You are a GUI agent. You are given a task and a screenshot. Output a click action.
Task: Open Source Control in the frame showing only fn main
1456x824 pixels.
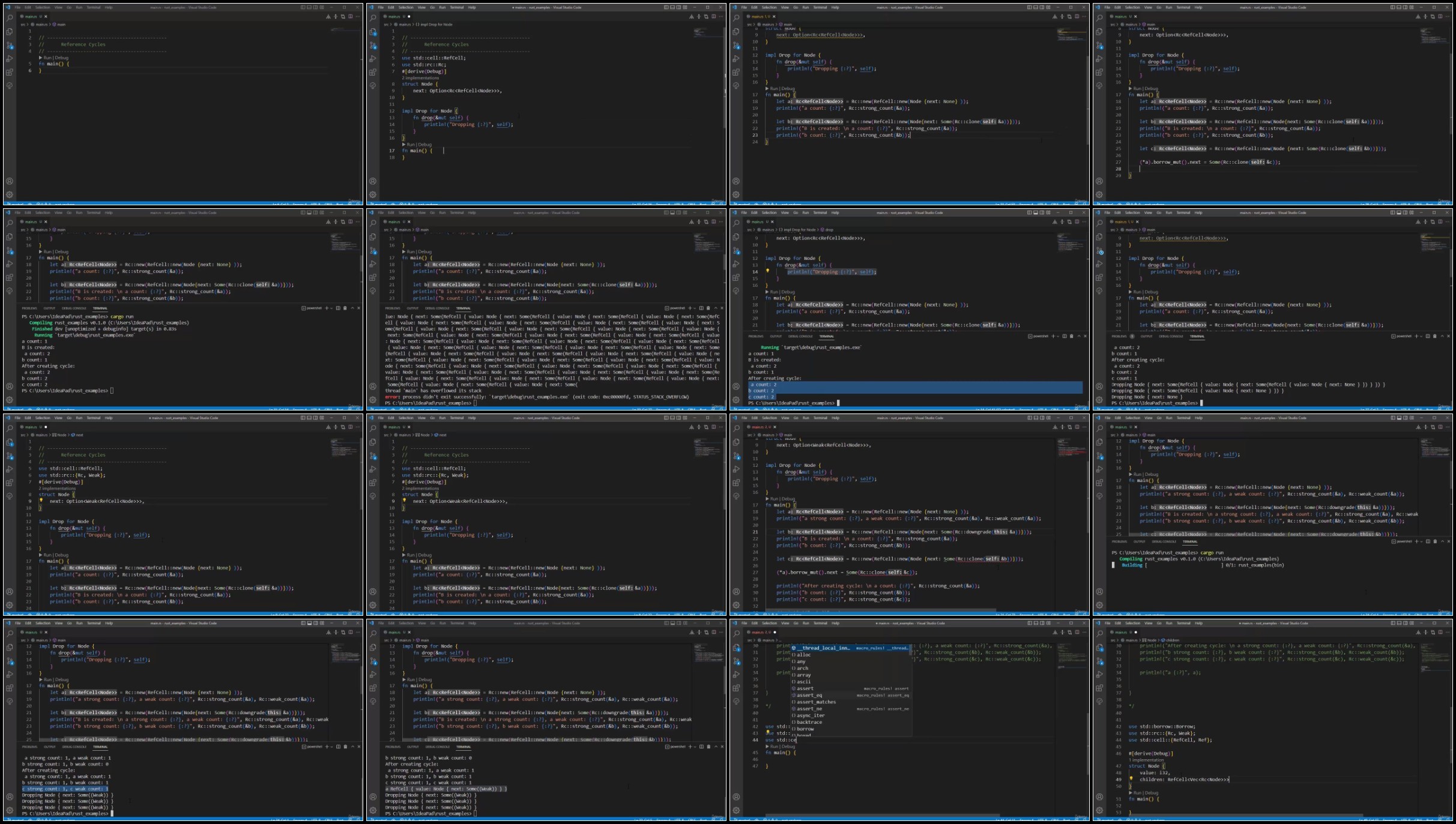[x=10, y=45]
